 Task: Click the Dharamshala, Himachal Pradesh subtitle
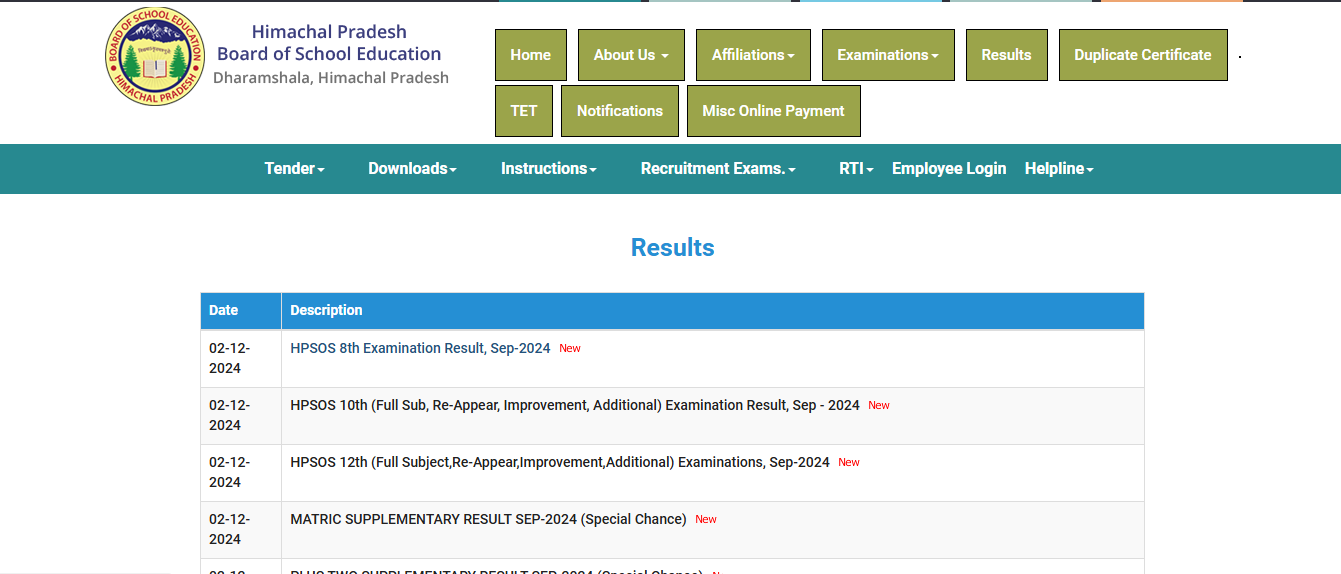coord(331,78)
